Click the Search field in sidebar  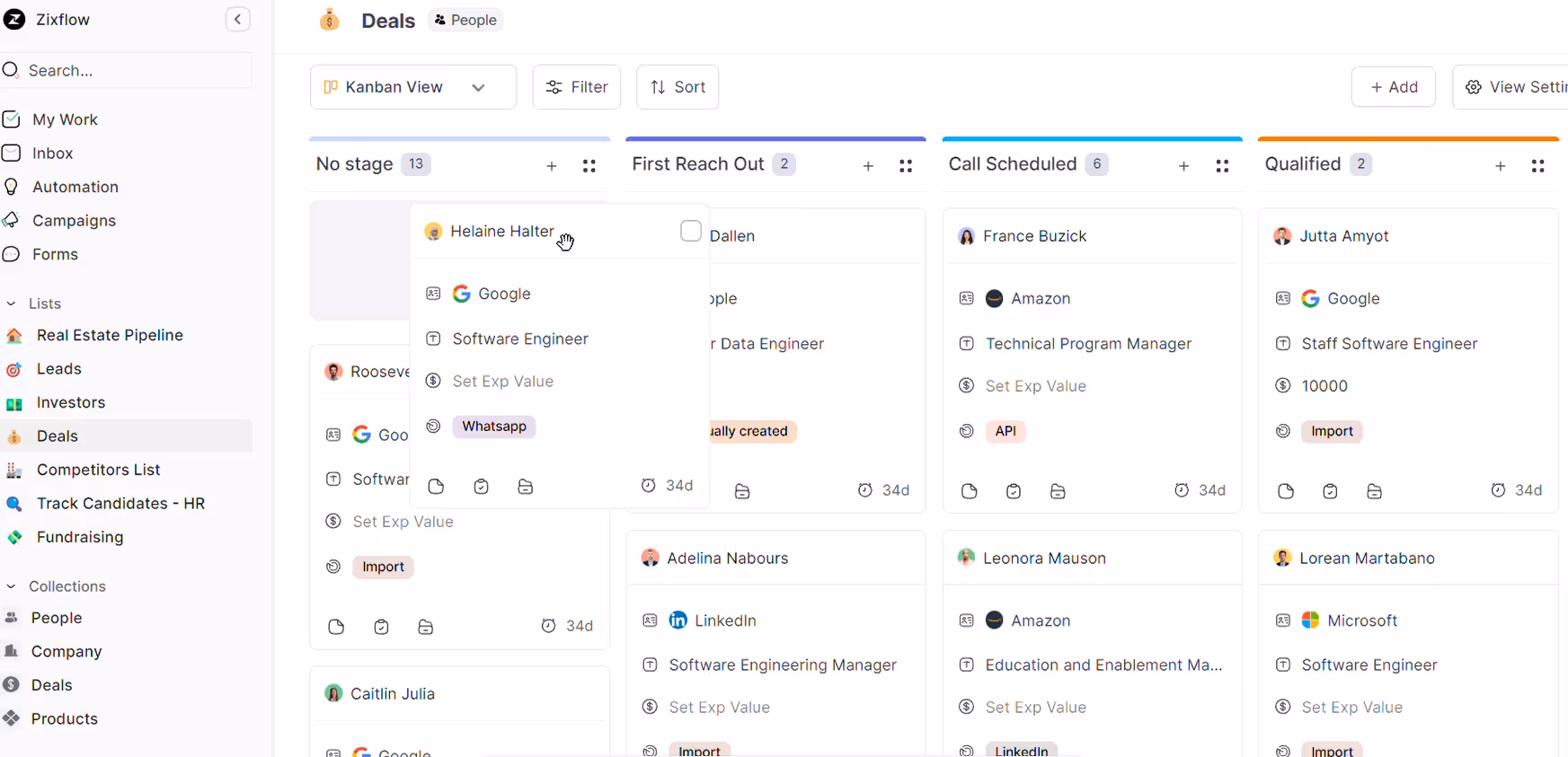pos(126,70)
